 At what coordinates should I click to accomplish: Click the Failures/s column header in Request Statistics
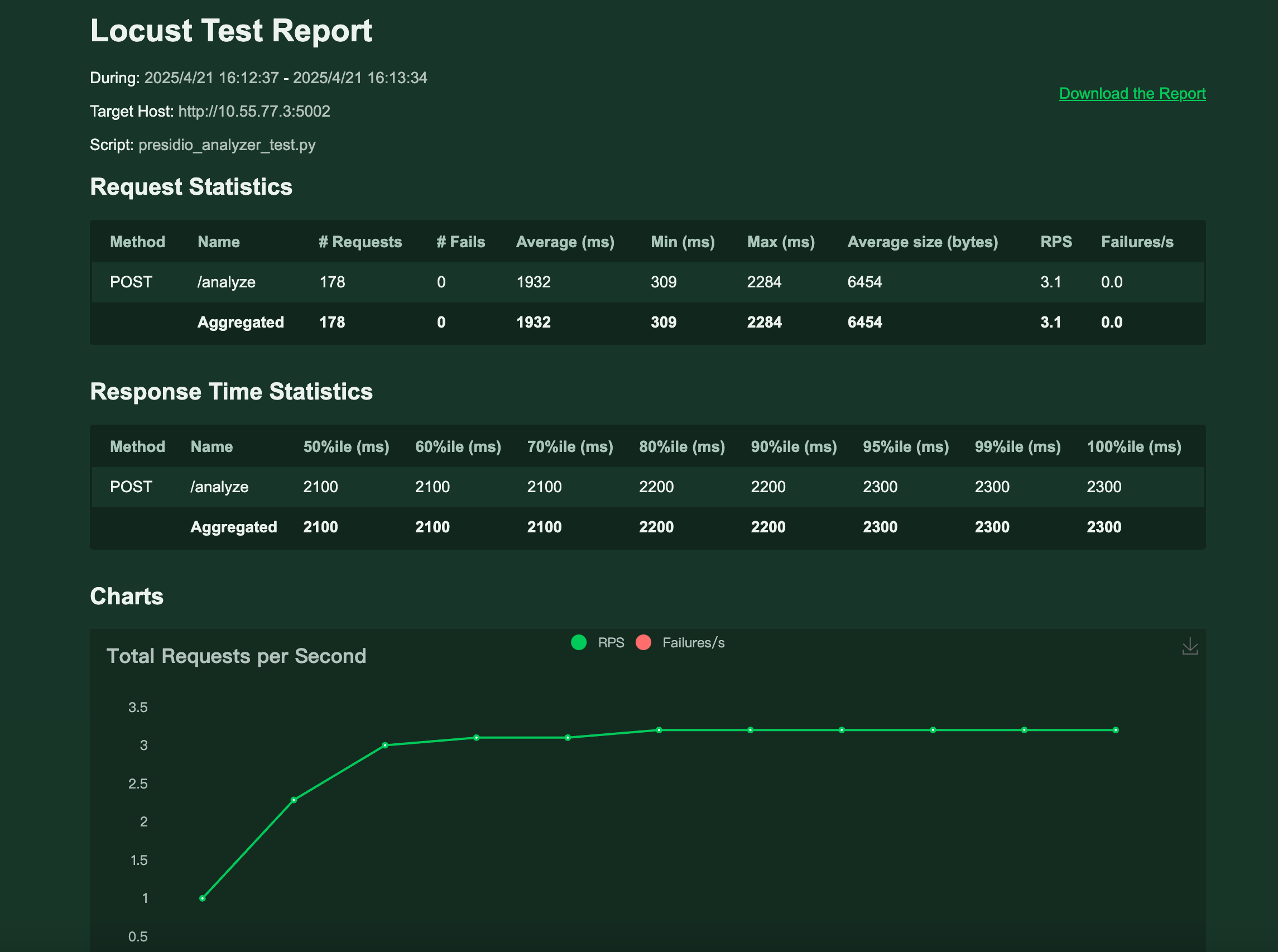click(x=1136, y=242)
